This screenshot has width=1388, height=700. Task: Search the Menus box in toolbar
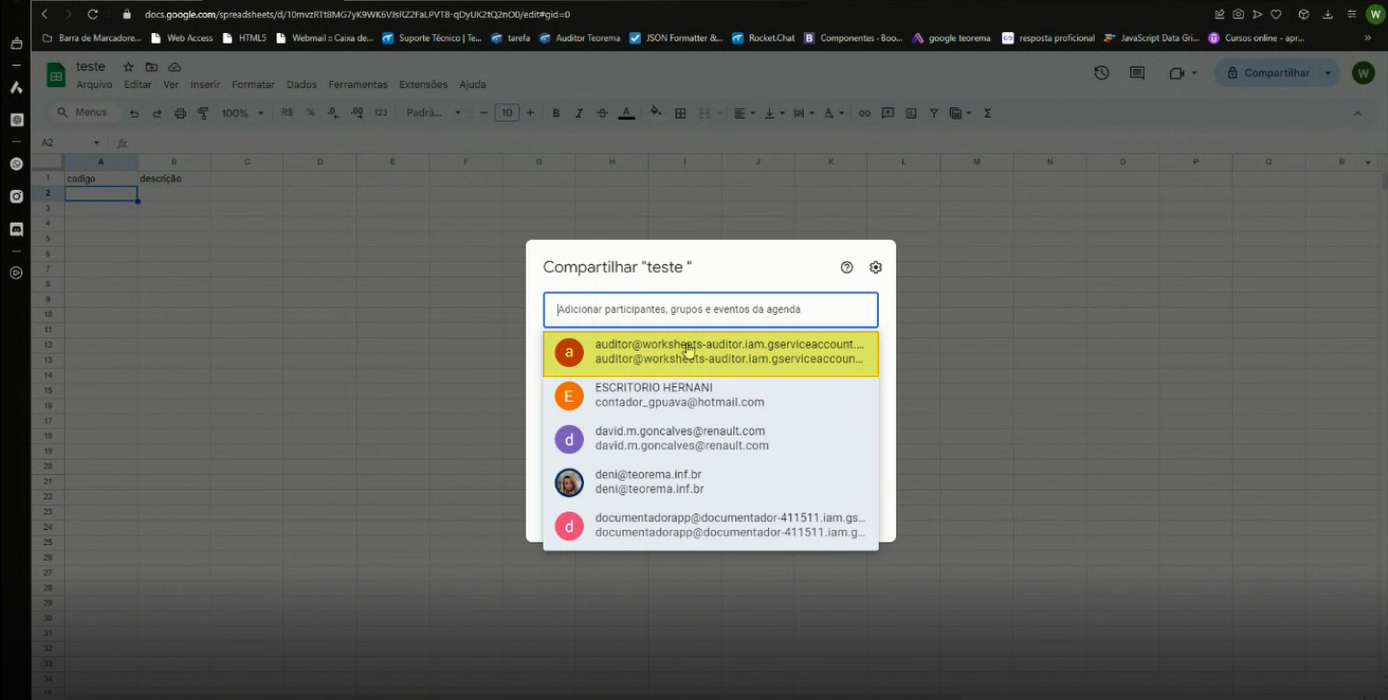coord(83,113)
